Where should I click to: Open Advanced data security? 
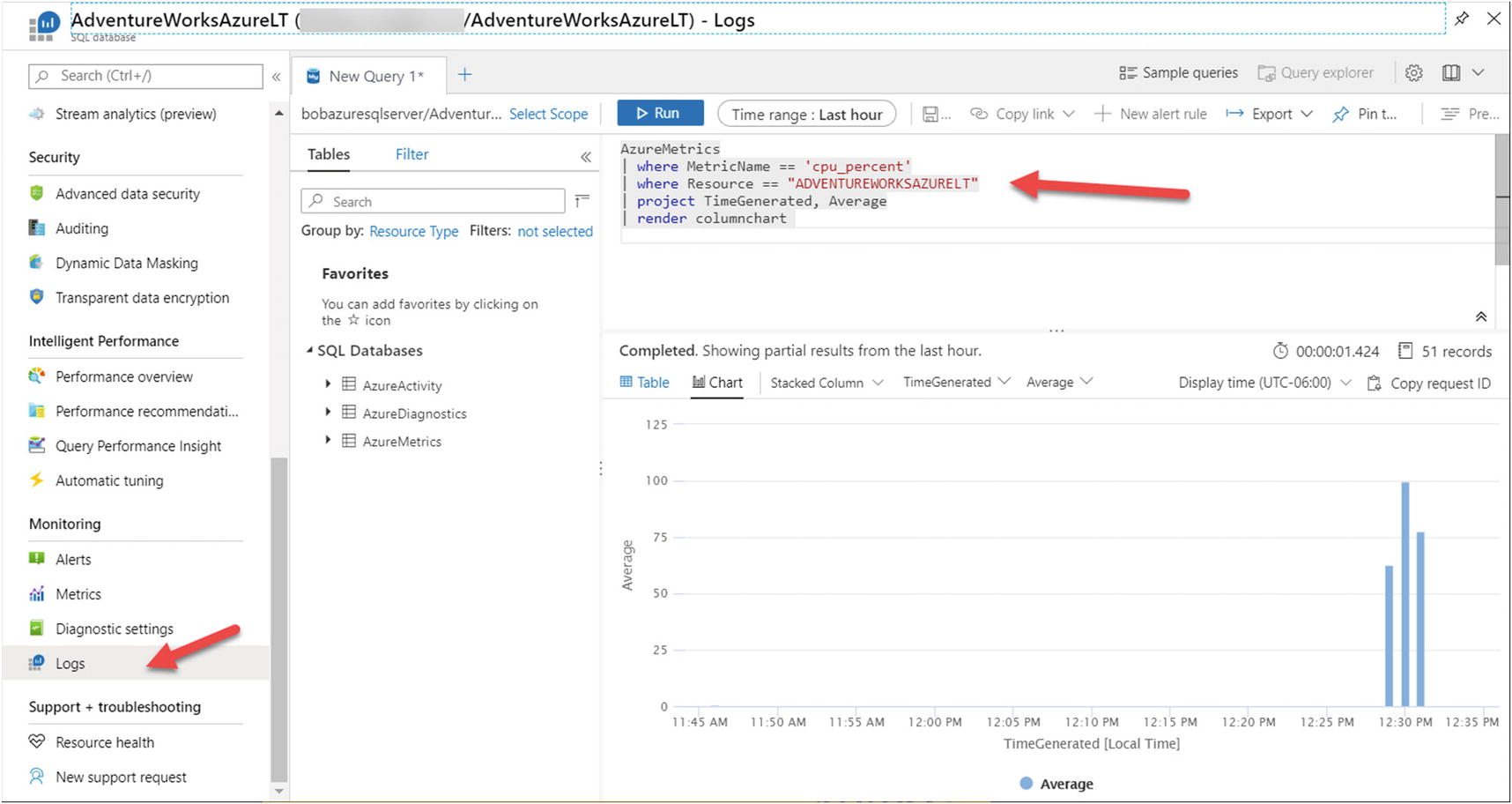coord(127,194)
